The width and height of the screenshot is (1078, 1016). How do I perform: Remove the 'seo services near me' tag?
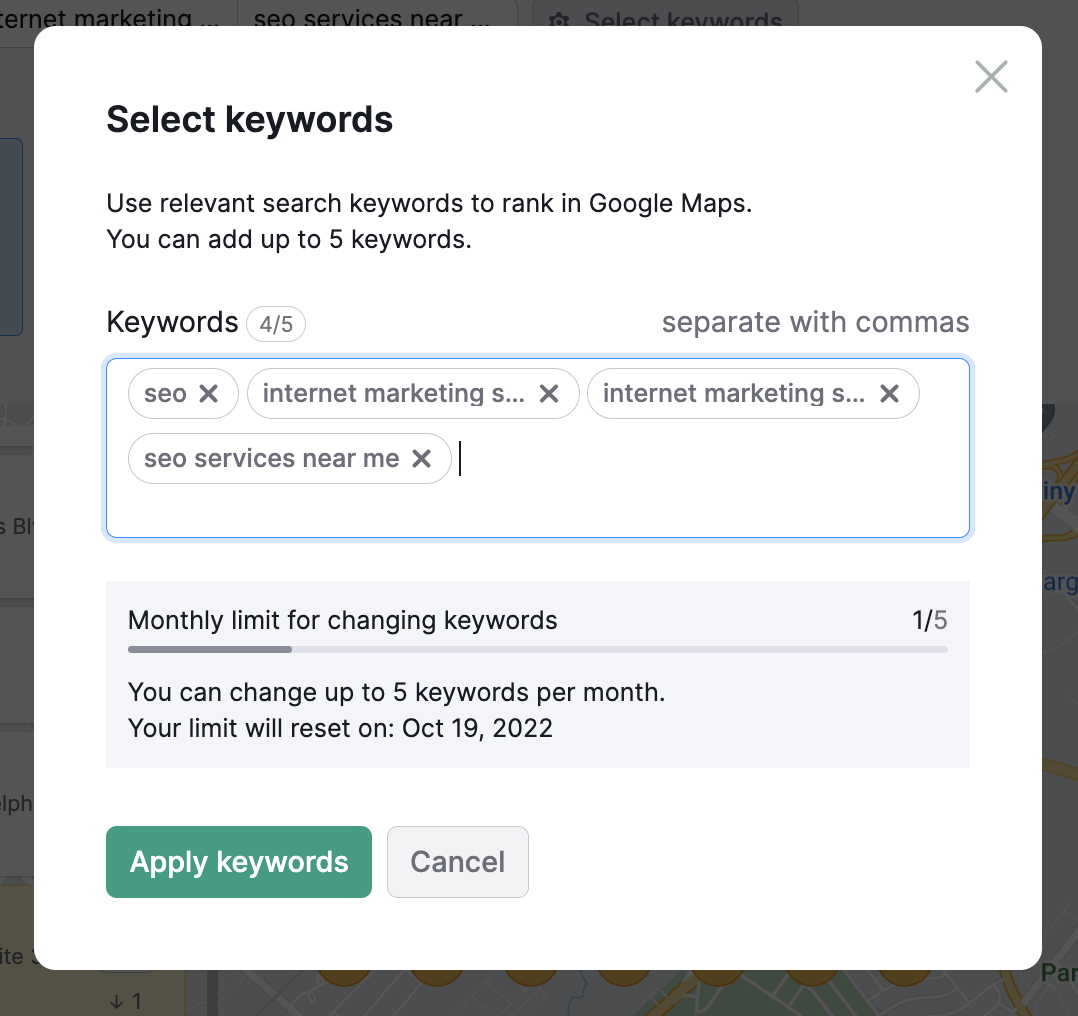click(x=421, y=458)
